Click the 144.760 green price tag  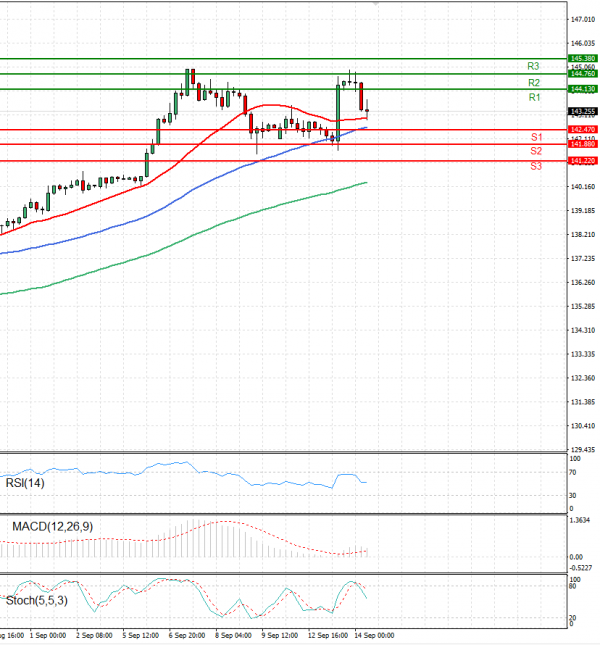tap(582, 74)
